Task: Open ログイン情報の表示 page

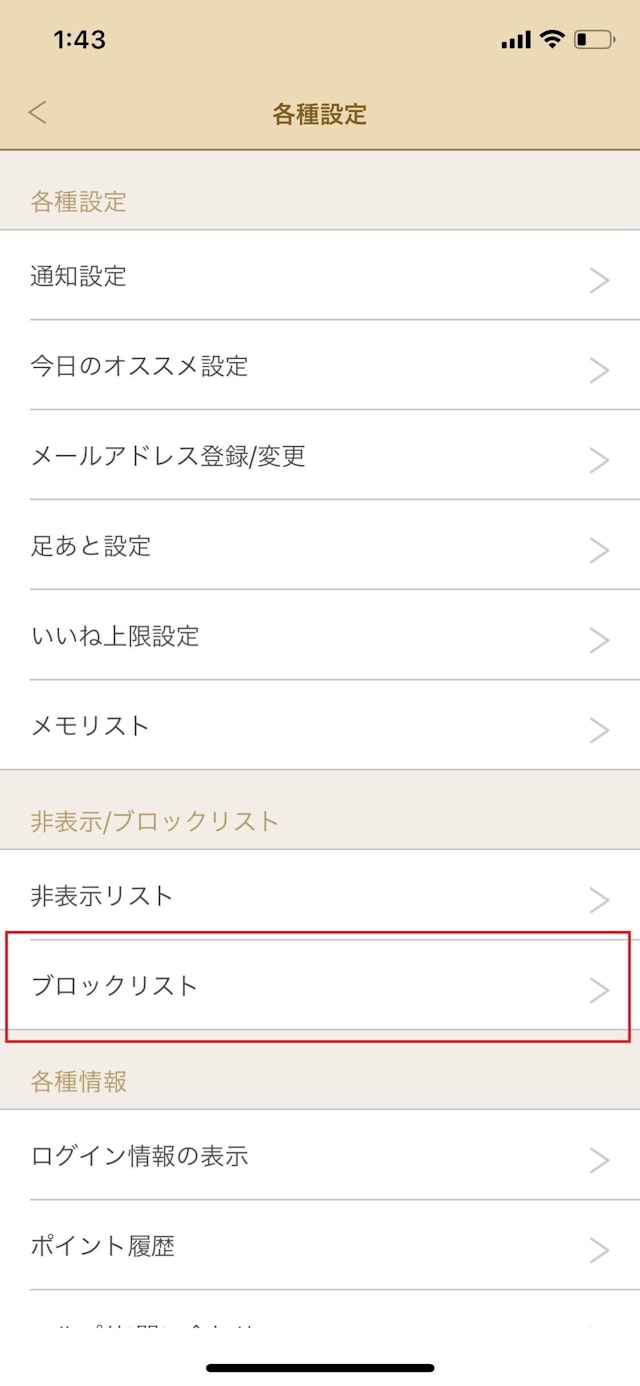Action: pyautogui.click(x=139, y=1156)
